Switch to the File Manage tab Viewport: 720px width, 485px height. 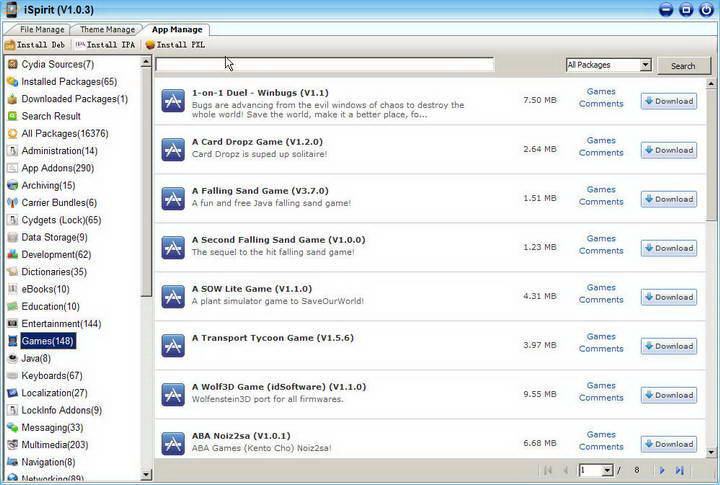42,29
